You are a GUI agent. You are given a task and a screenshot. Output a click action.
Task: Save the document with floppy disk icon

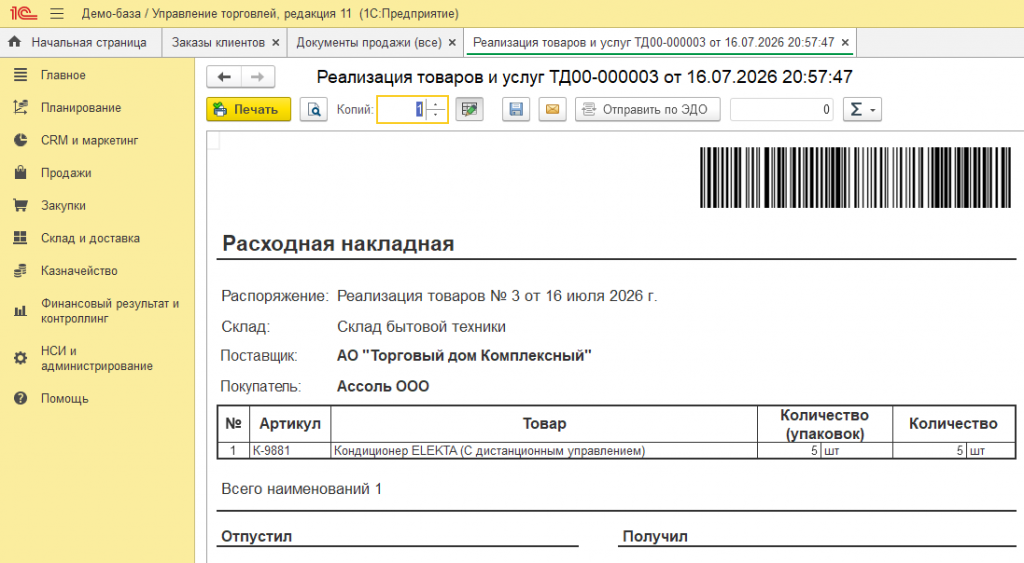[x=516, y=110]
